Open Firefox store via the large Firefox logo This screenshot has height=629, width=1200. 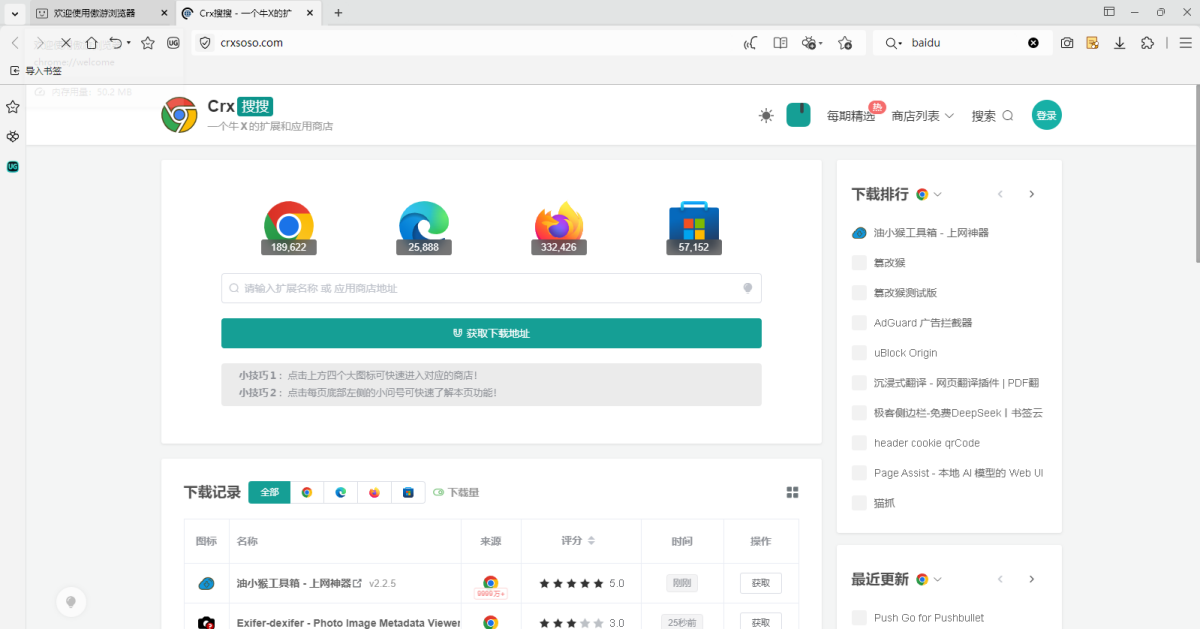(x=558, y=220)
